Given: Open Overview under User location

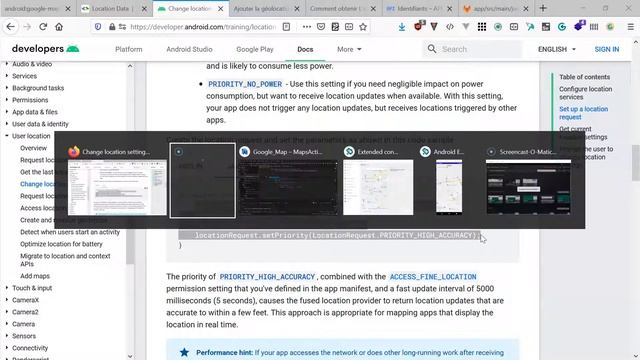Looking at the screenshot, I should (33, 148).
